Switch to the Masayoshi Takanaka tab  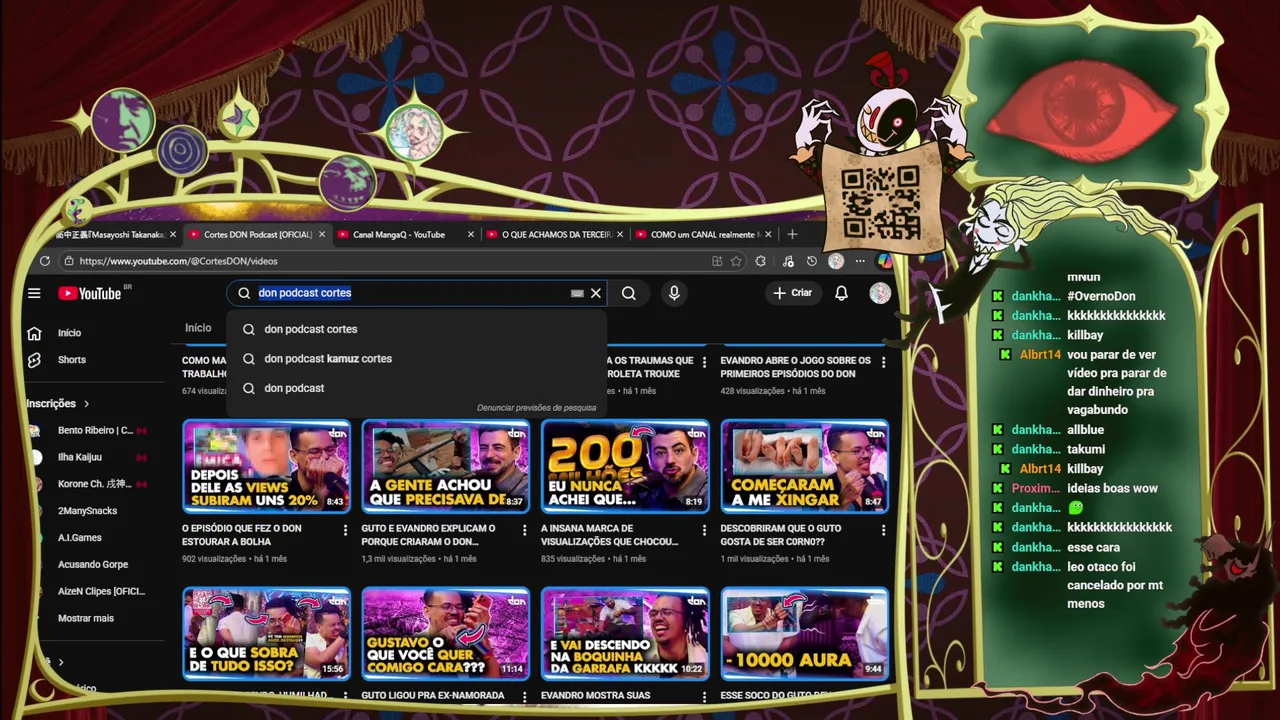coord(110,235)
